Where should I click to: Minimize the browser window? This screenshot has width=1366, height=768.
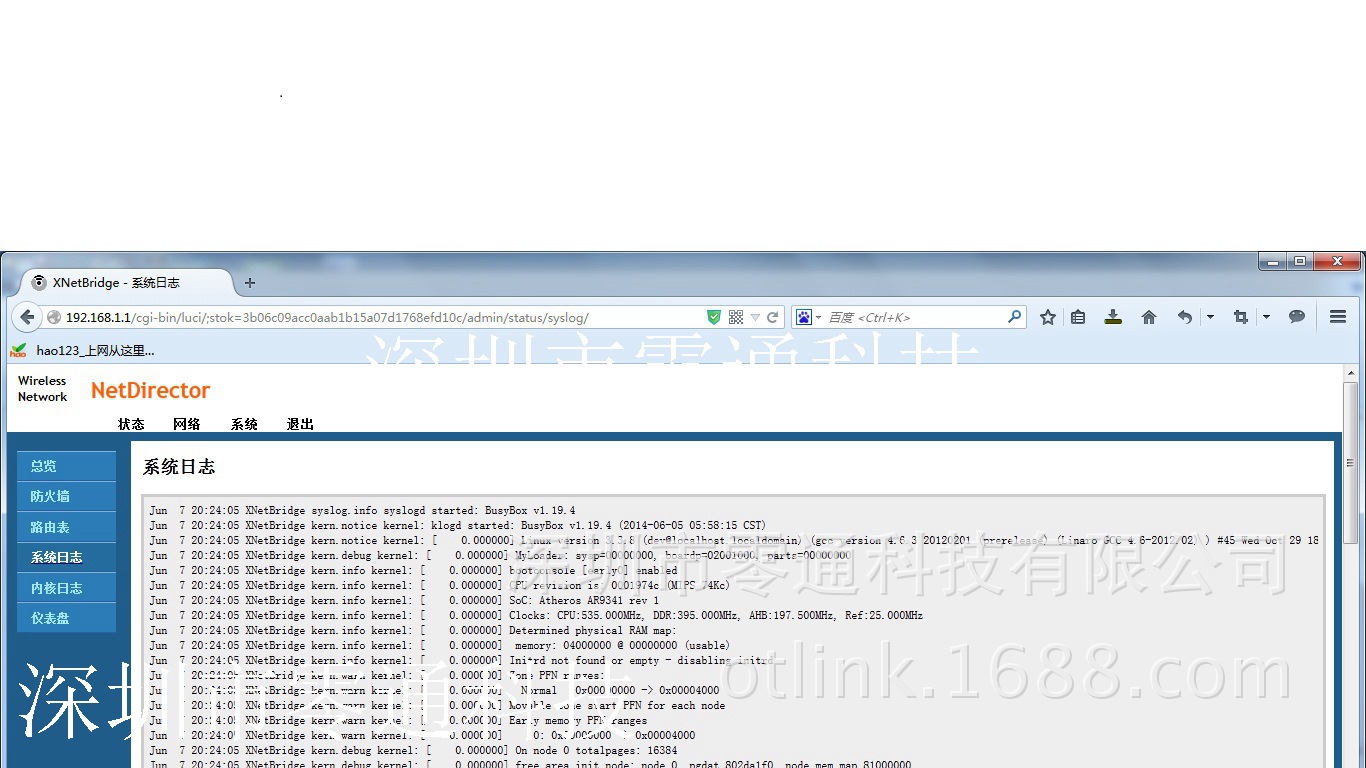[1273, 262]
